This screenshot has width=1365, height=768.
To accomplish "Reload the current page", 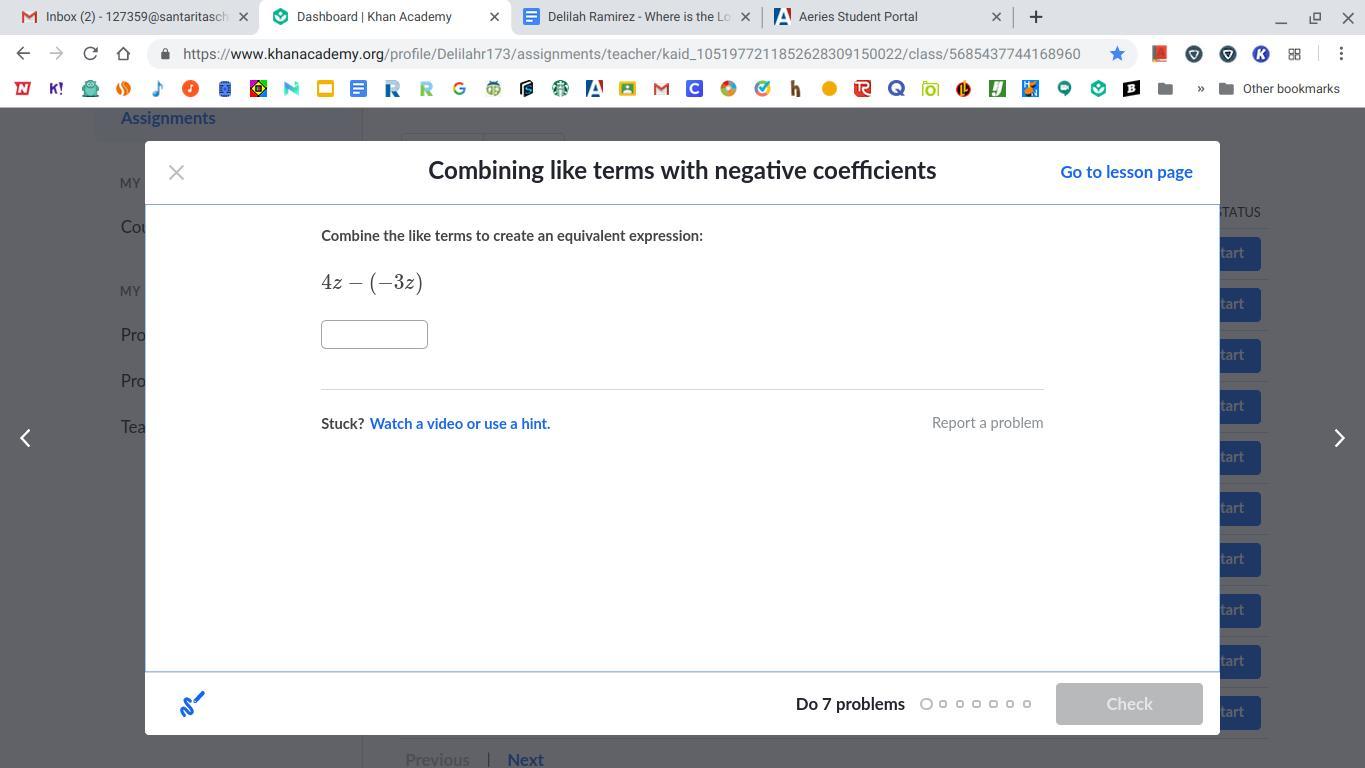I will (x=90, y=54).
